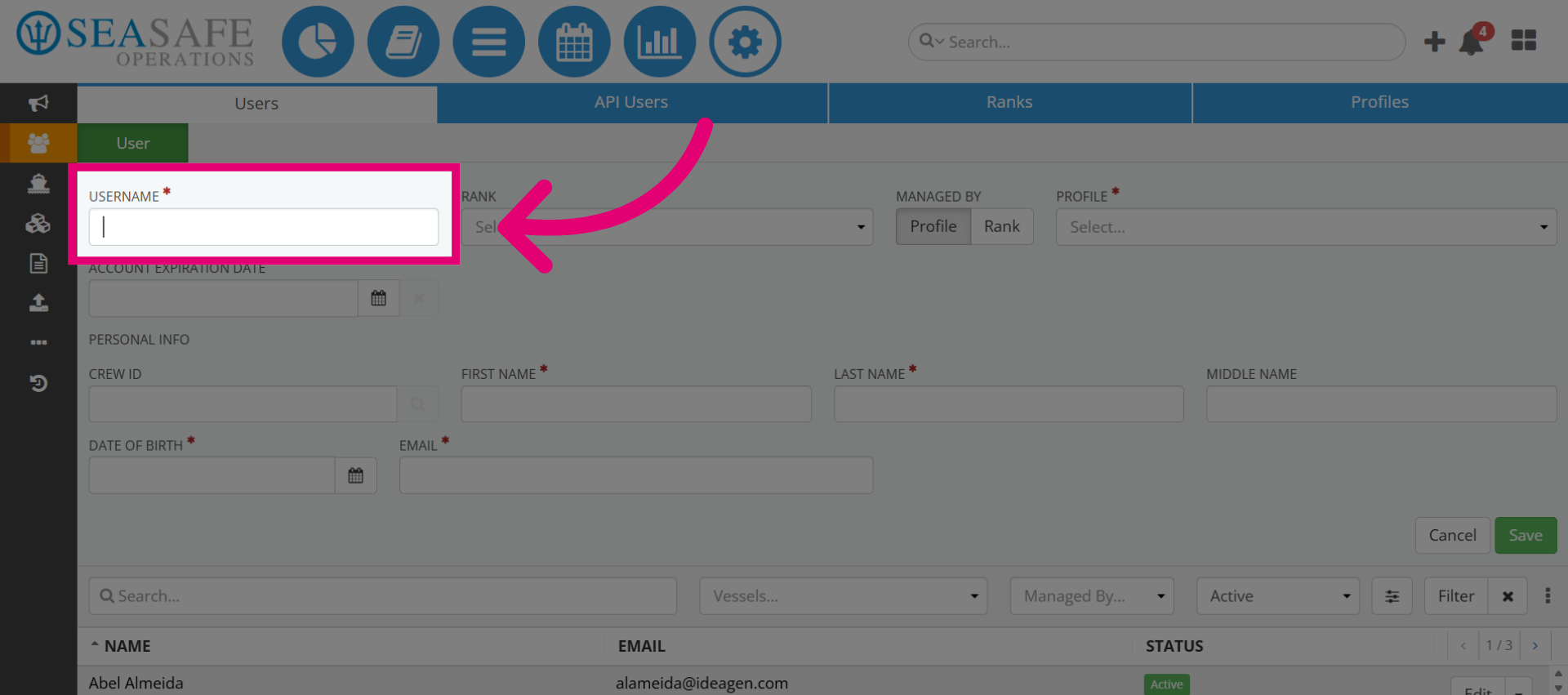Open the Active status dropdown
Image resolution: width=1568 pixels, height=695 pixels.
click(x=1277, y=596)
